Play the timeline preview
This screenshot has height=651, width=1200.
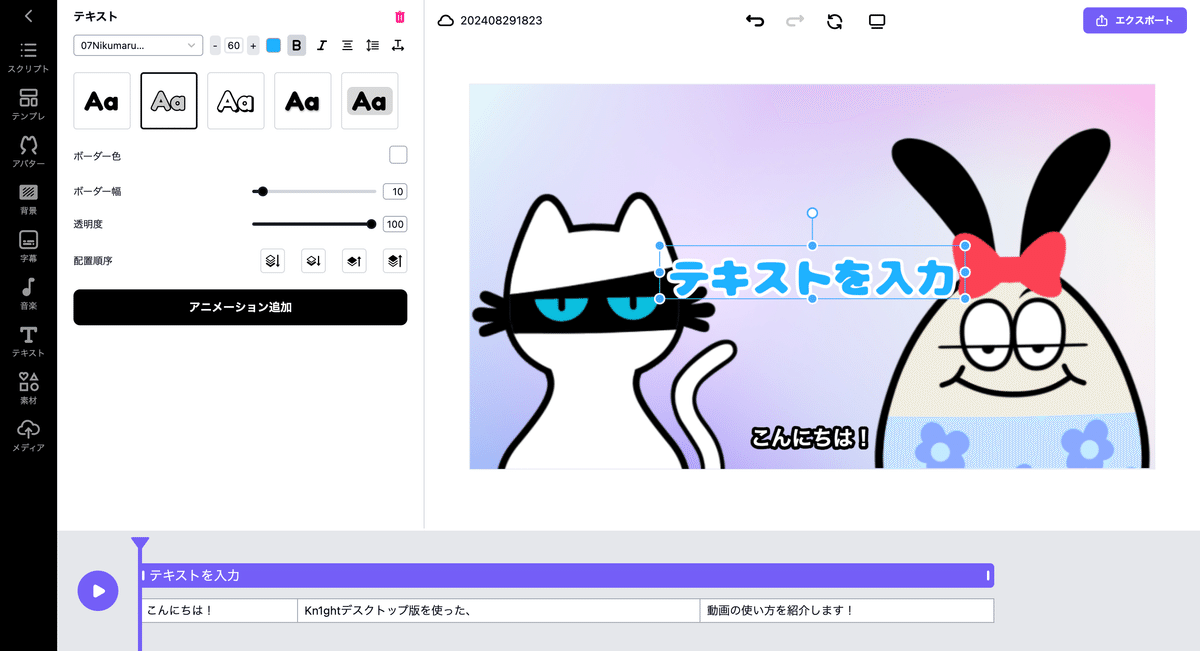click(98, 590)
